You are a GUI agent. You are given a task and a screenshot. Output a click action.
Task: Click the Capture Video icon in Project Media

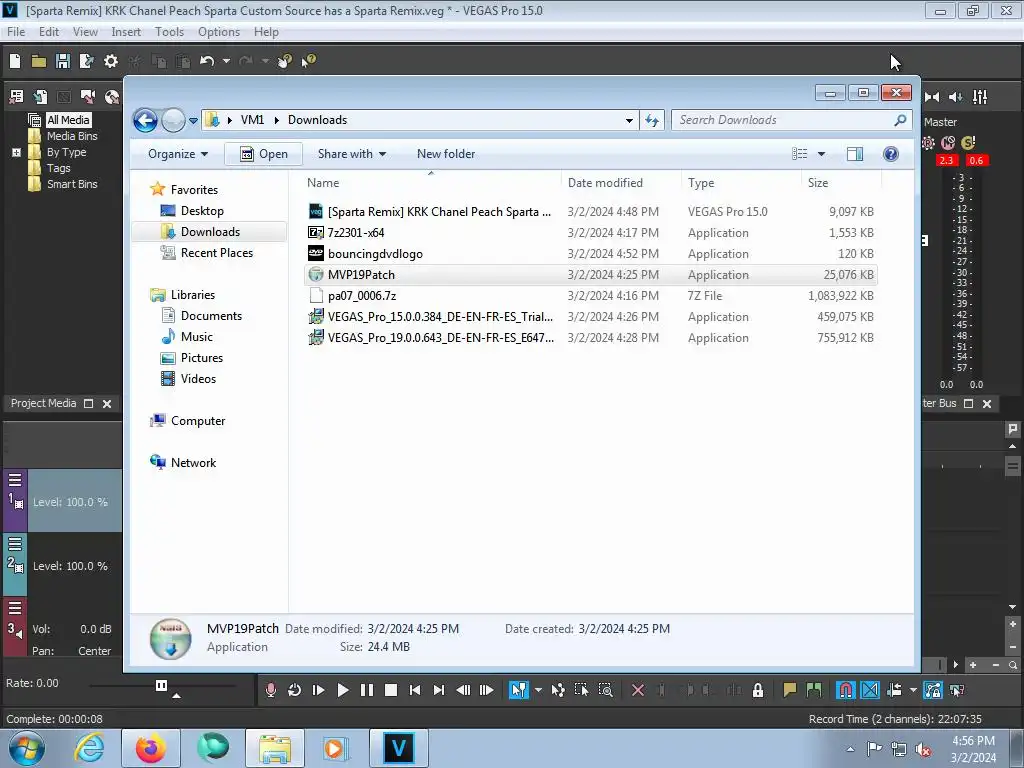tap(88, 97)
